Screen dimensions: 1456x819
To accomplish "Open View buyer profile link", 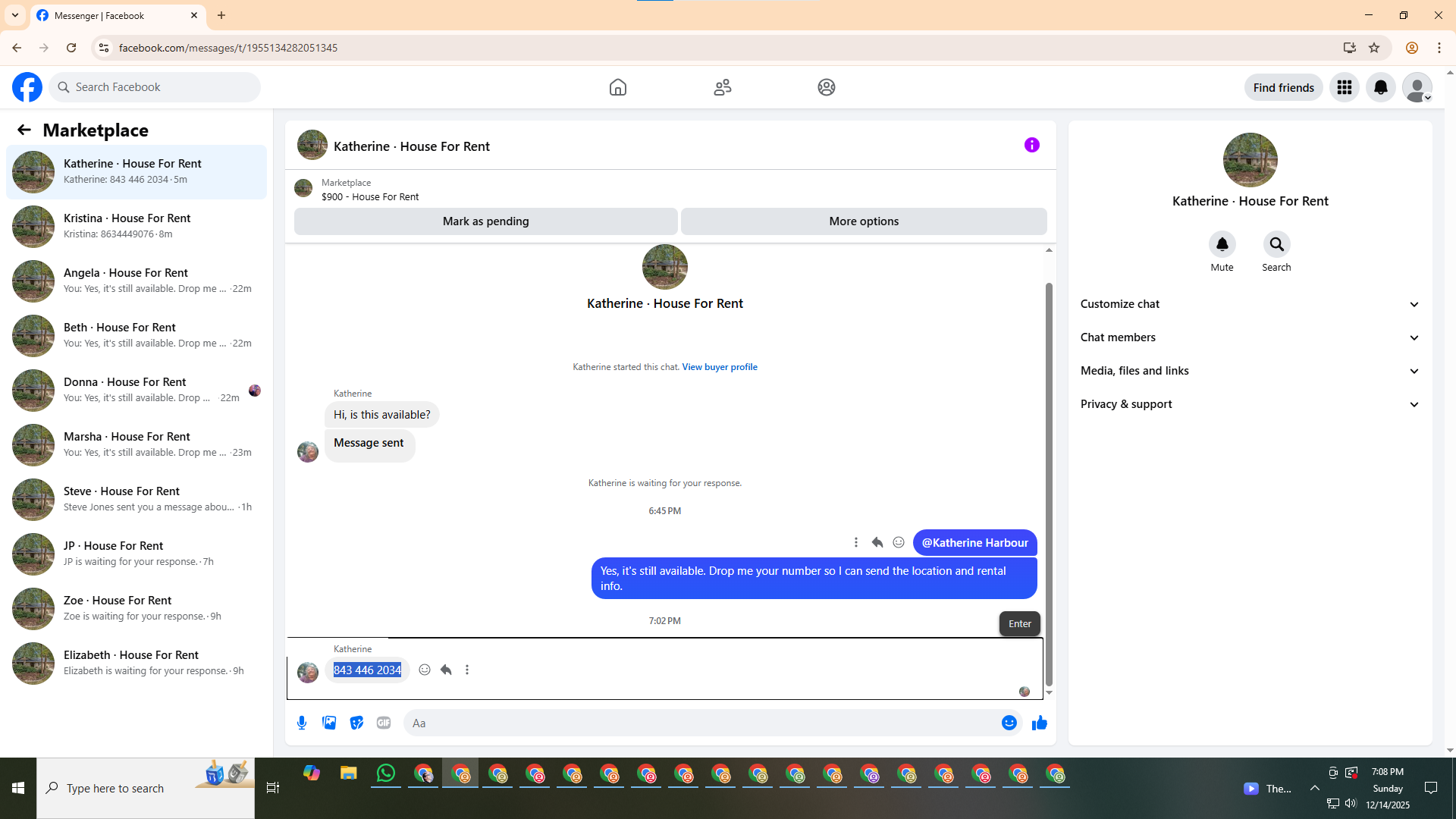I will coord(719,367).
